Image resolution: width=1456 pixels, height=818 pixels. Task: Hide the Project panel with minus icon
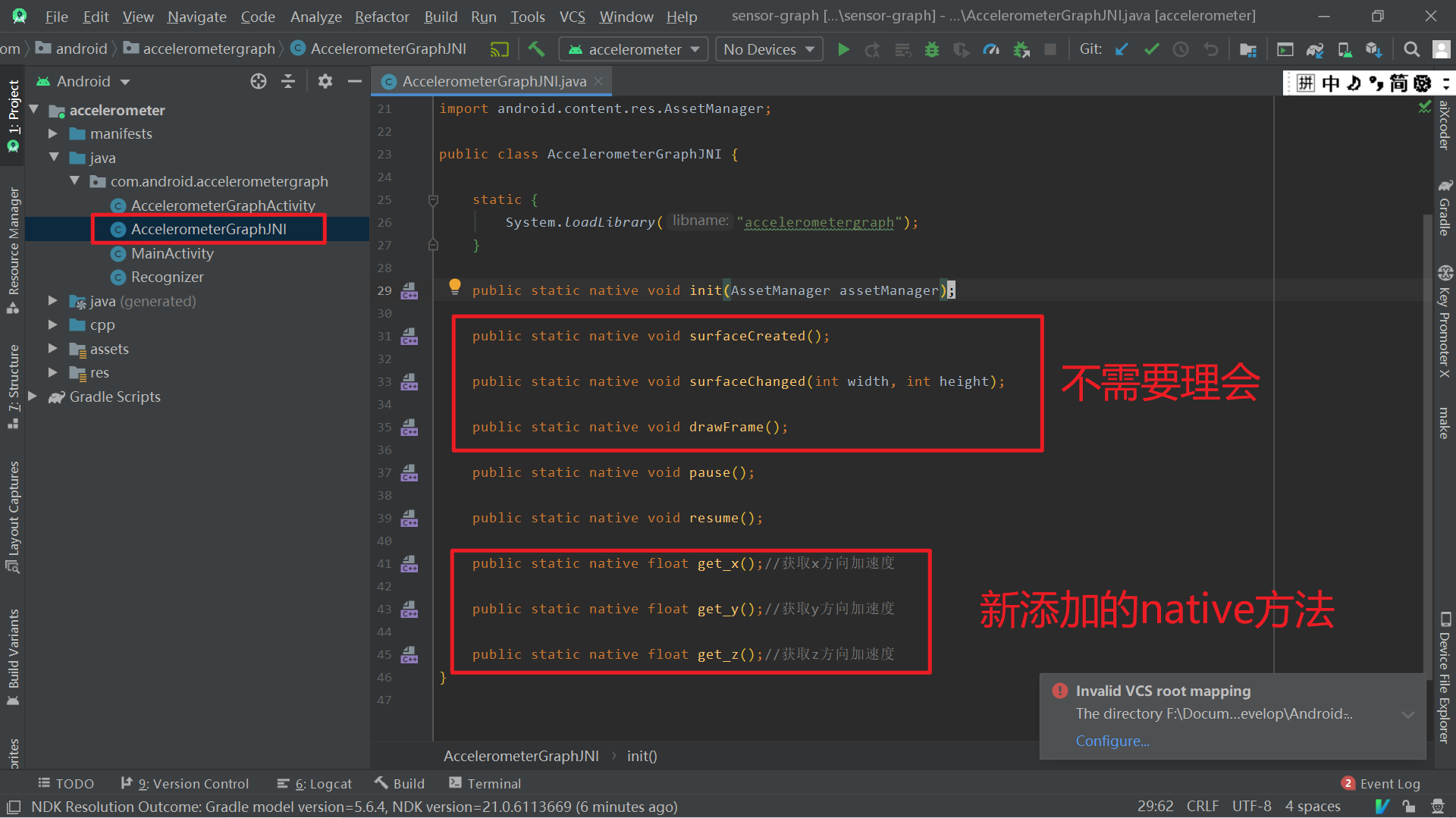pyautogui.click(x=354, y=81)
